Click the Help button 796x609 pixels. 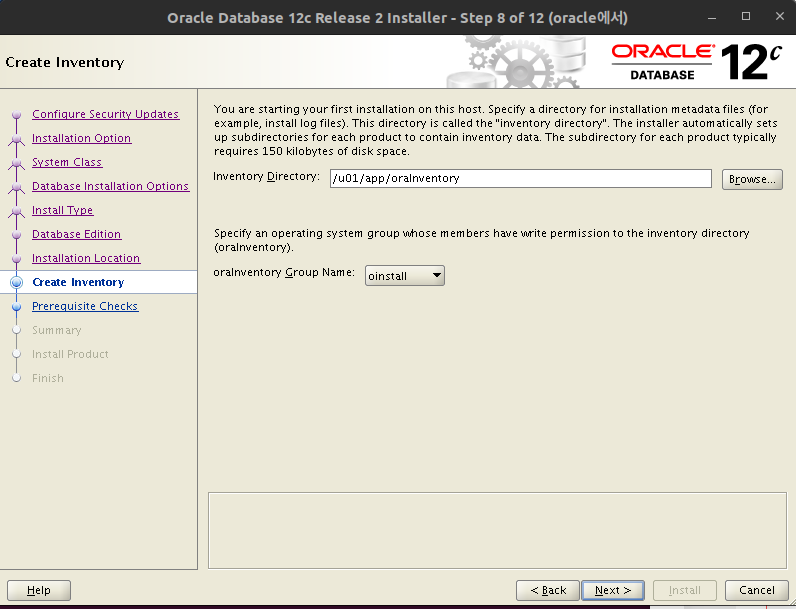coord(39,590)
